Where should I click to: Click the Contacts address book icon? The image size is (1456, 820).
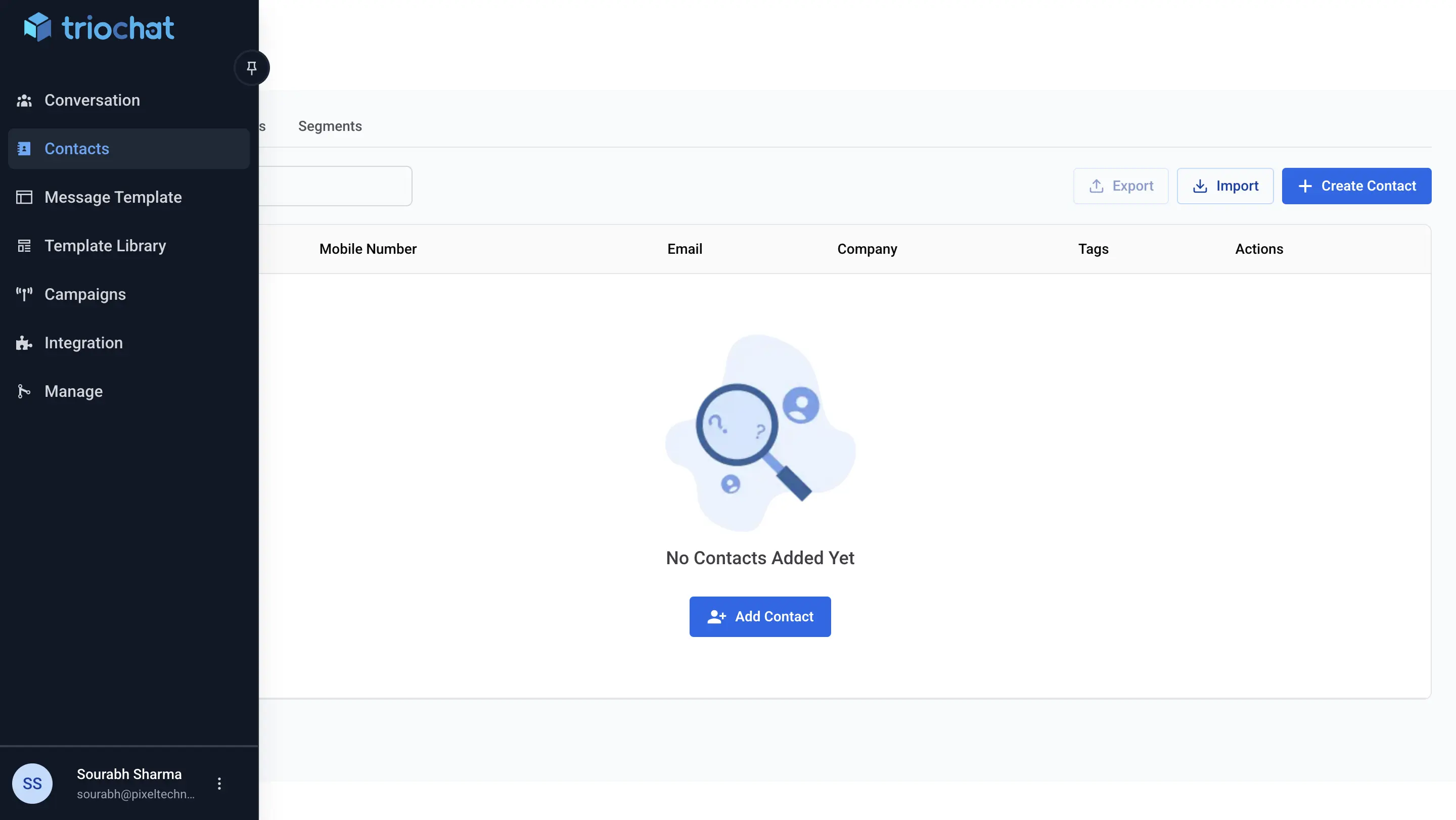click(24, 149)
